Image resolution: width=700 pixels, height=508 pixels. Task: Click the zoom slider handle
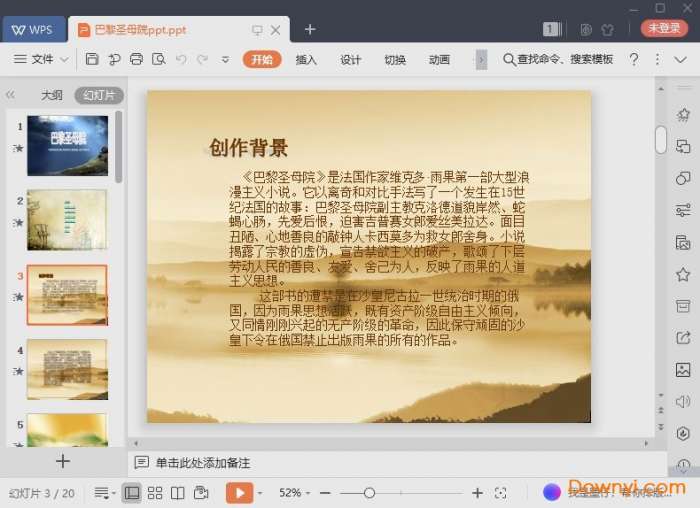369,493
